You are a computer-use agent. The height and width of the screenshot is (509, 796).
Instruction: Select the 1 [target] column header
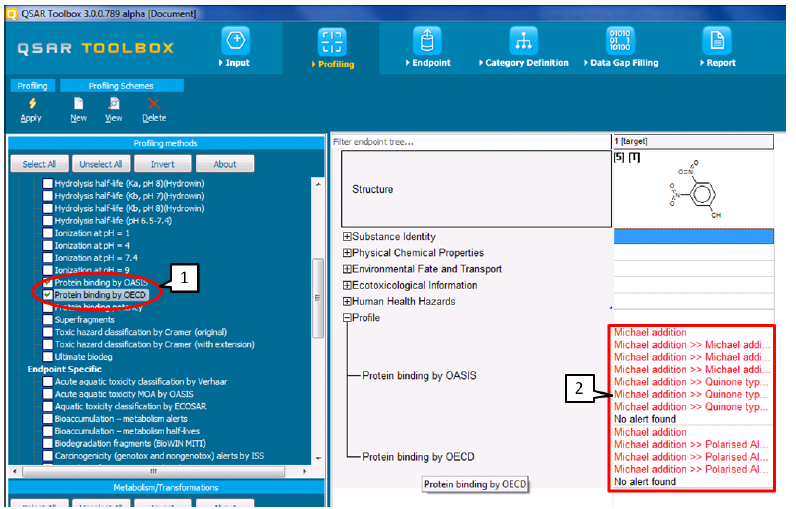(693, 141)
